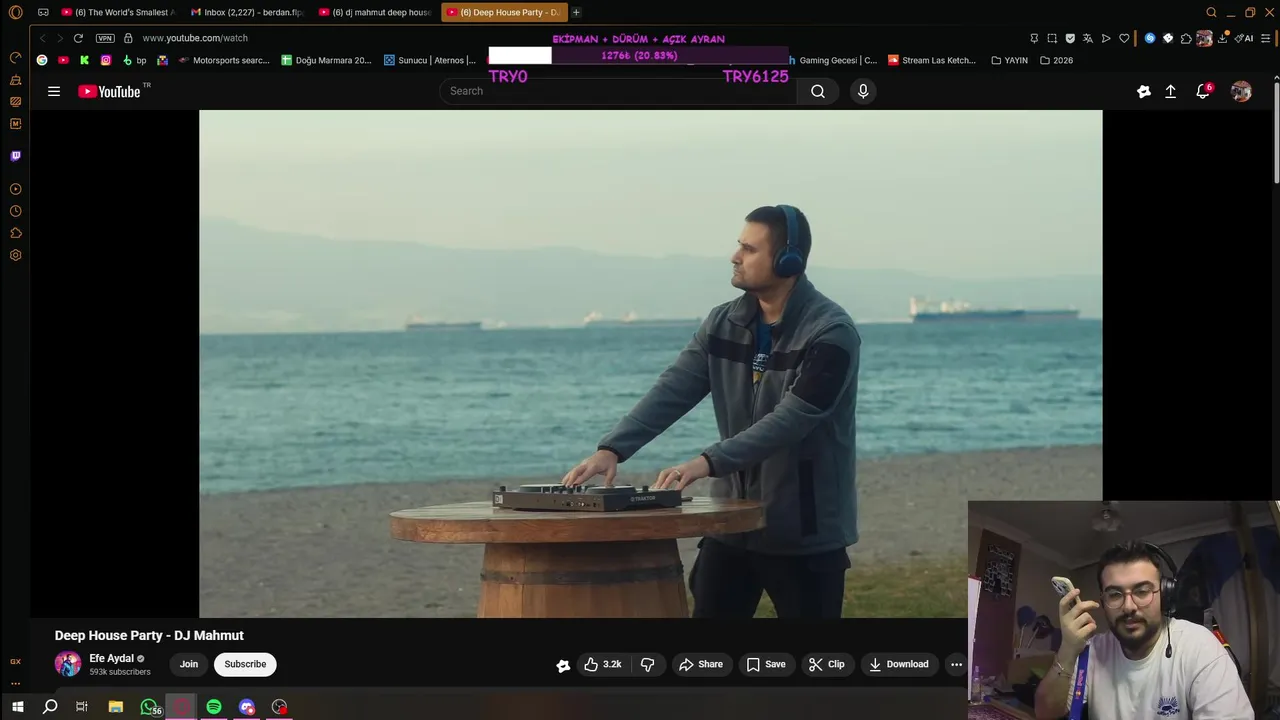The image size is (1280, 720).
Task: Open a new tab with plus button
Action: (x=576, y=13)
